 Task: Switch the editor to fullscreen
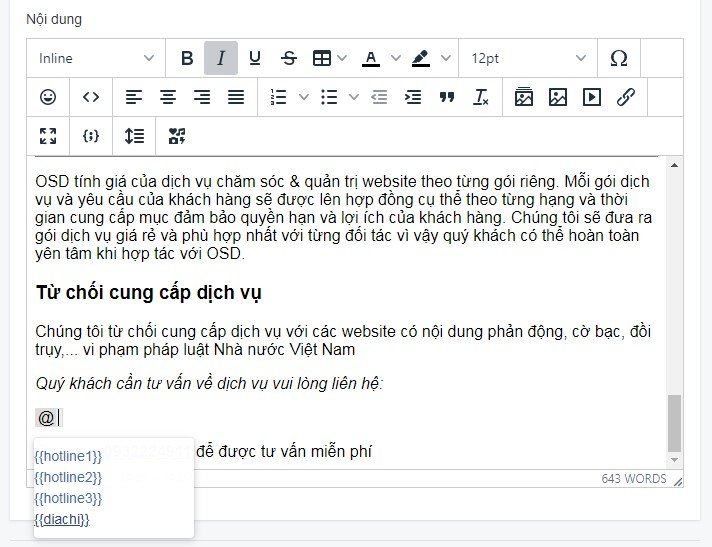click(x=48, y=136)
